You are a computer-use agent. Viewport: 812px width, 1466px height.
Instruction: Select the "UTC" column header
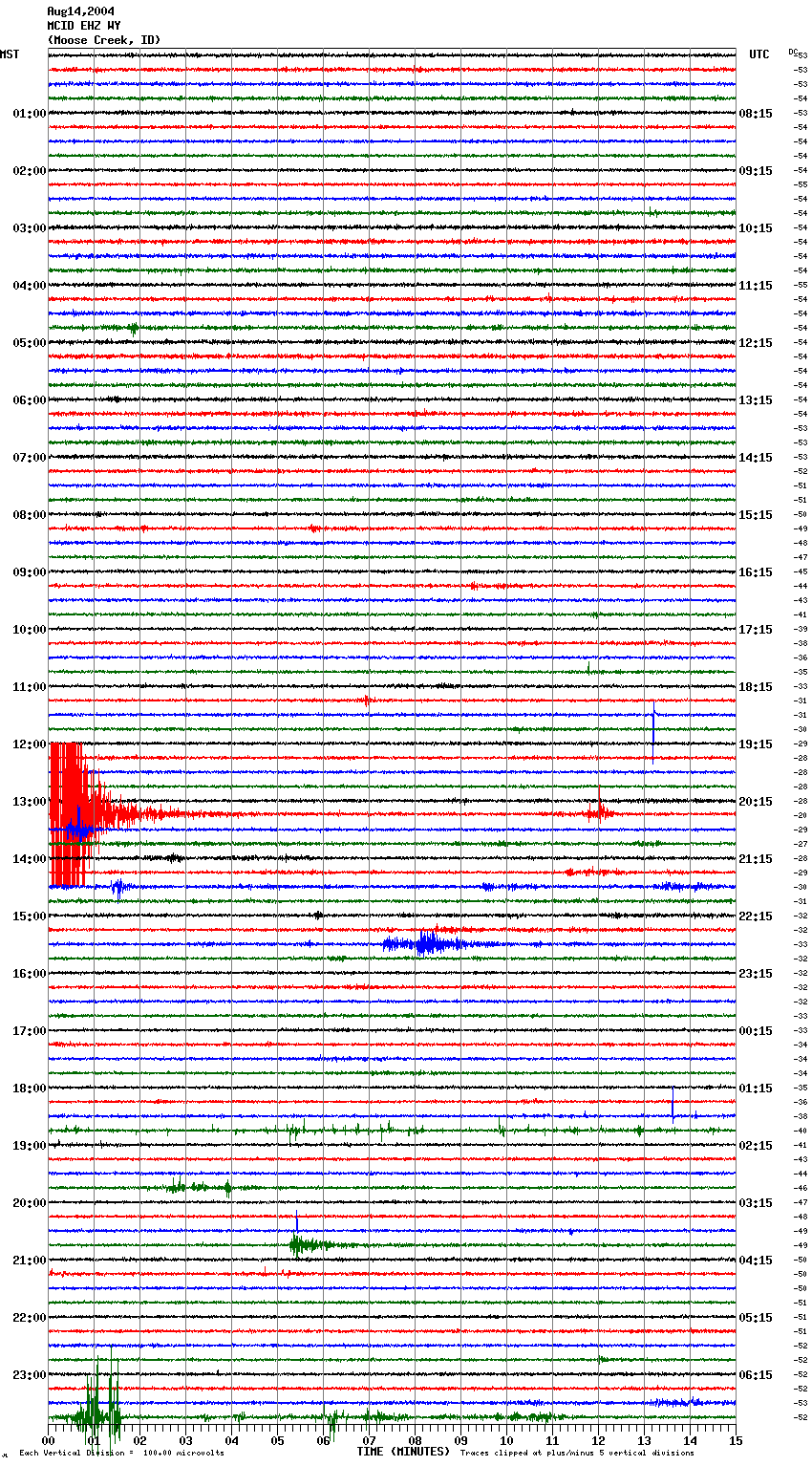point(759,54)
